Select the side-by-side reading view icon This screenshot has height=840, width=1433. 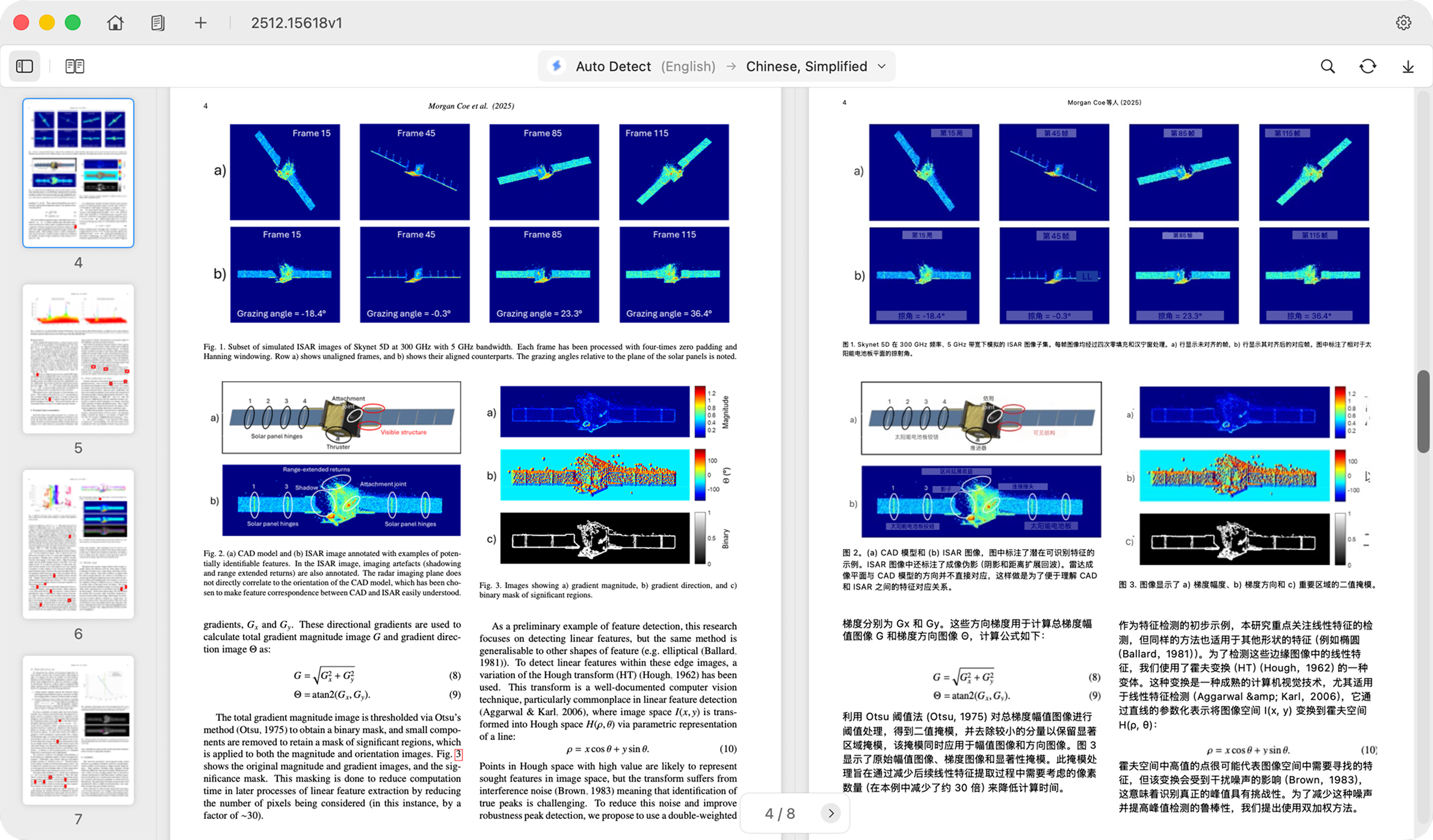pyautogui.click(x=74, y=66)
